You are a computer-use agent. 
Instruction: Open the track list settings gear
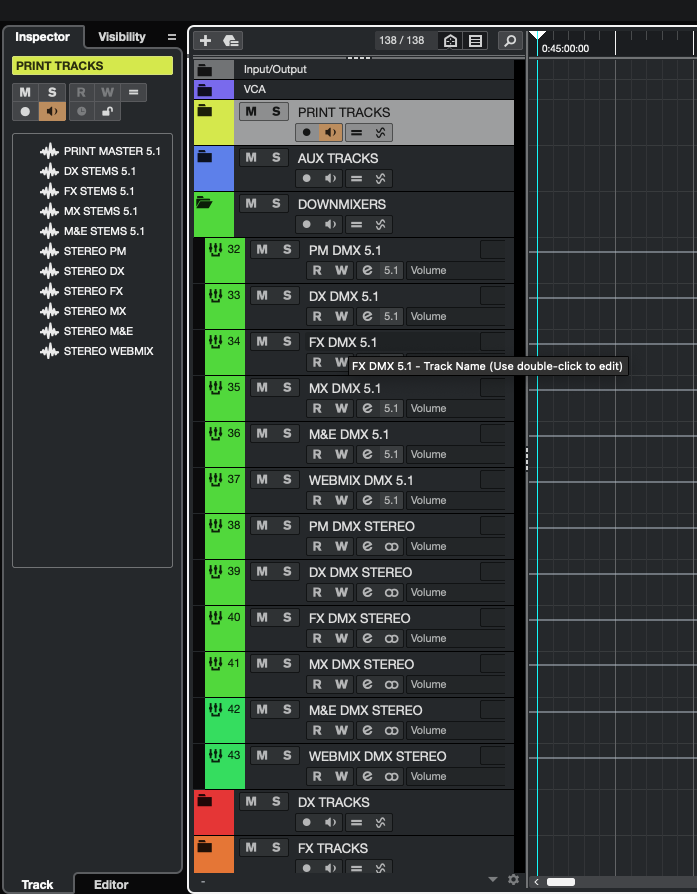click(513, 879)
